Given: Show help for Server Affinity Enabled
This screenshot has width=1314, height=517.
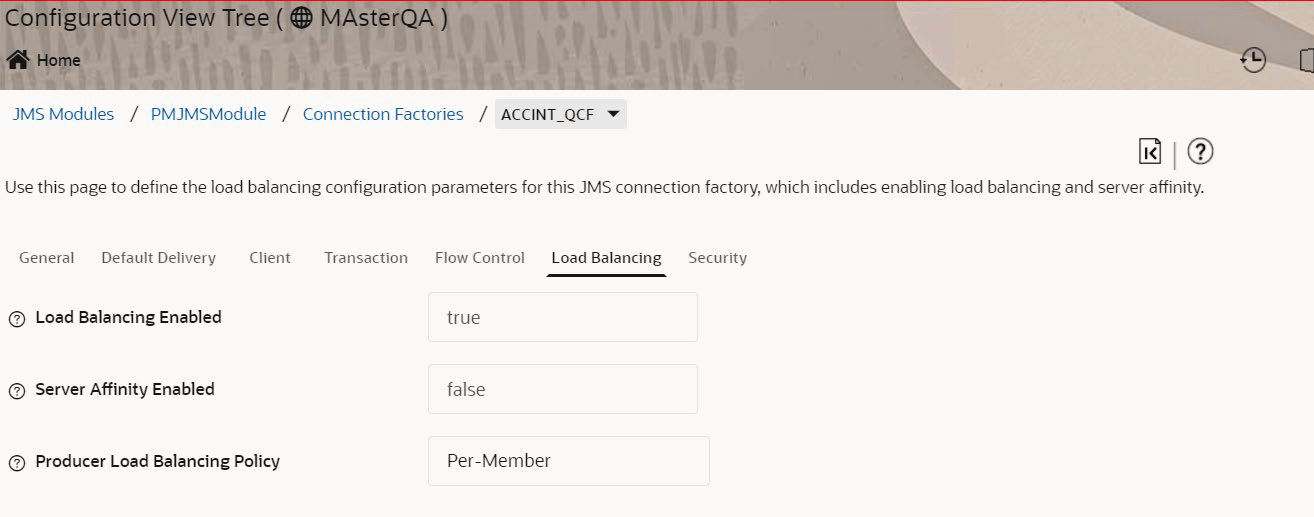Looking at the screenshot, I should 17,391.
